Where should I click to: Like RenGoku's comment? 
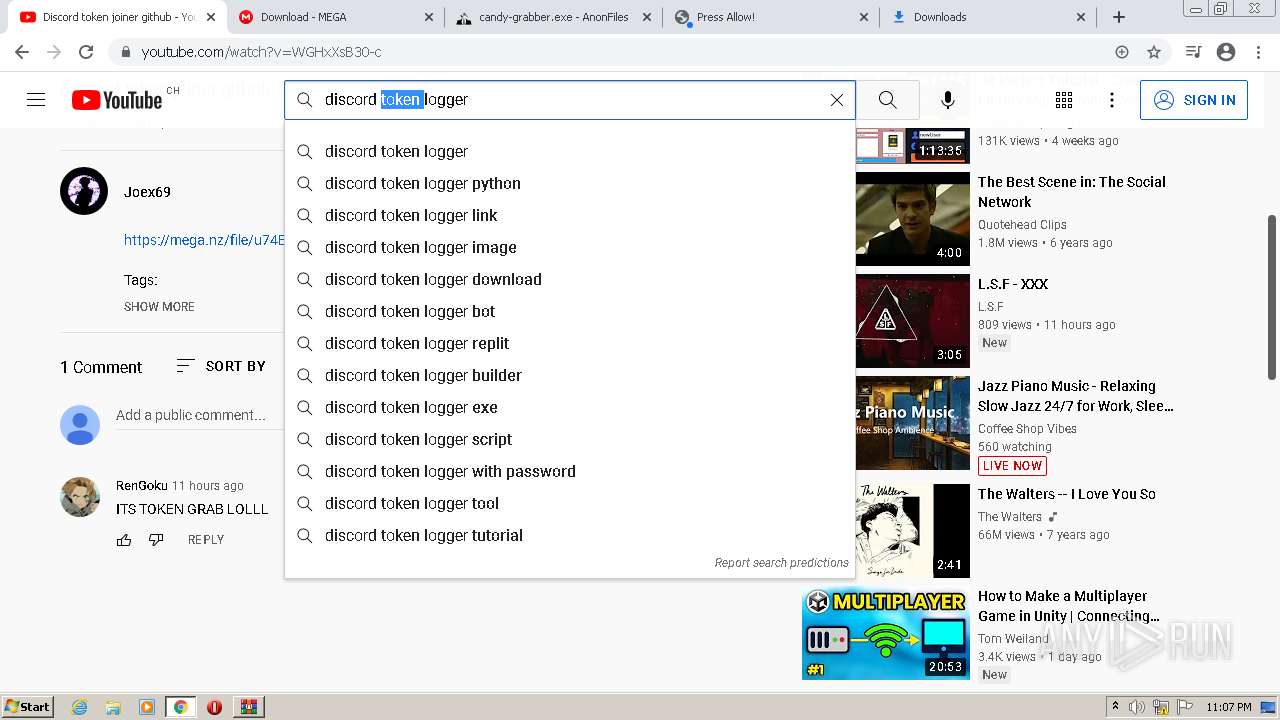click(124, 540)
